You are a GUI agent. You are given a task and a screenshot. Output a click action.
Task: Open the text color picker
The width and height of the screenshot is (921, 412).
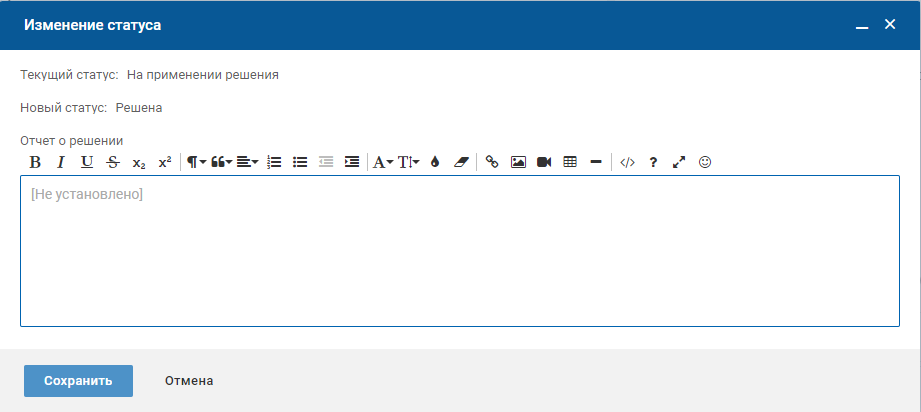435,162
